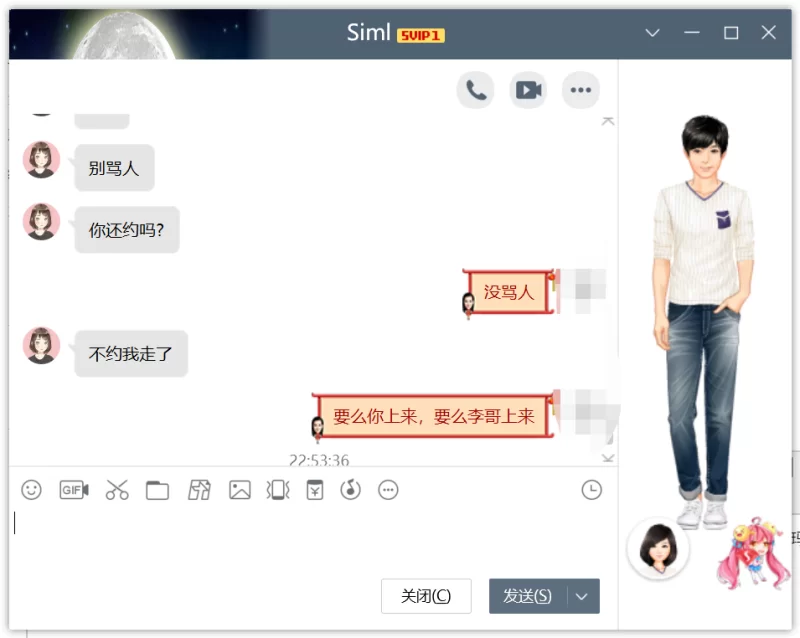Click the GIF recording icon
This screenshot has width=800, height=638.
tap(74, 490)
